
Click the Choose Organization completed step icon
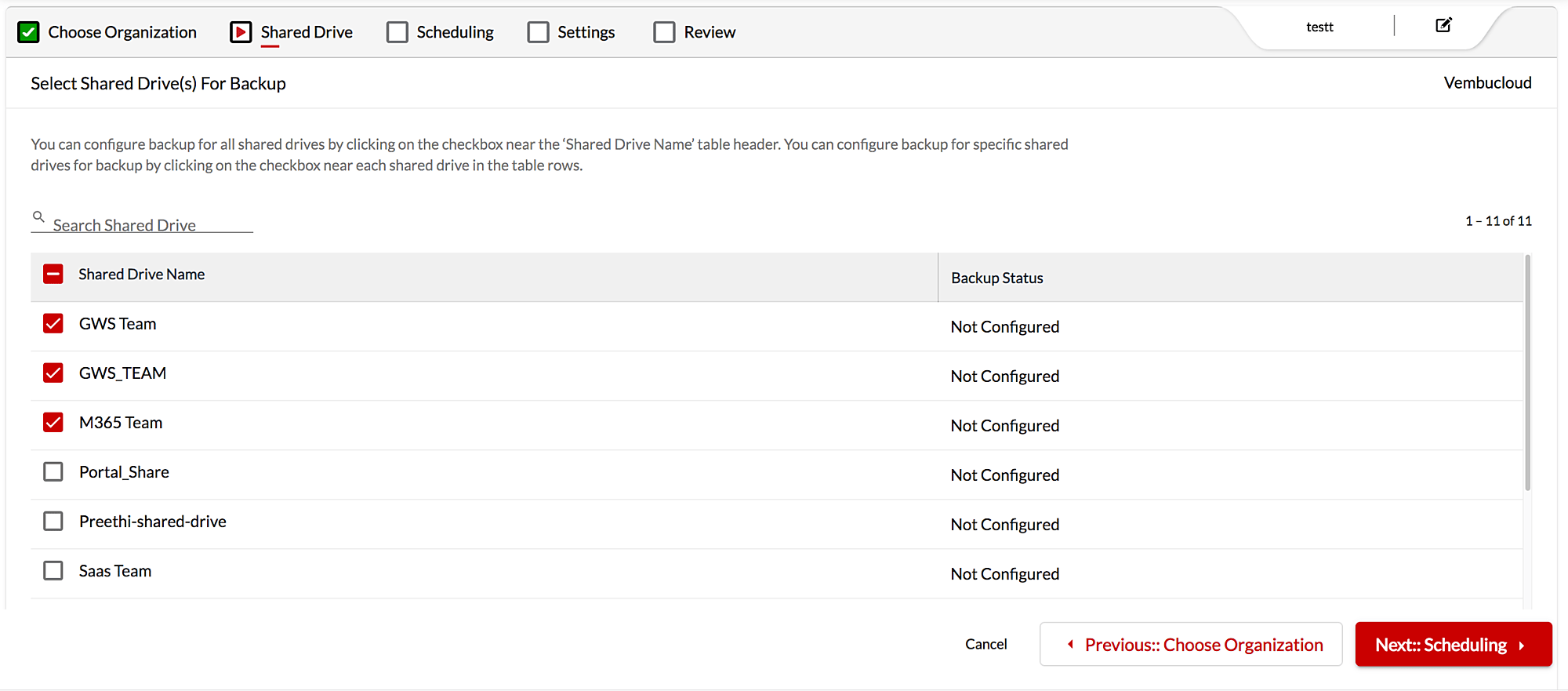[x=28, y=32]
